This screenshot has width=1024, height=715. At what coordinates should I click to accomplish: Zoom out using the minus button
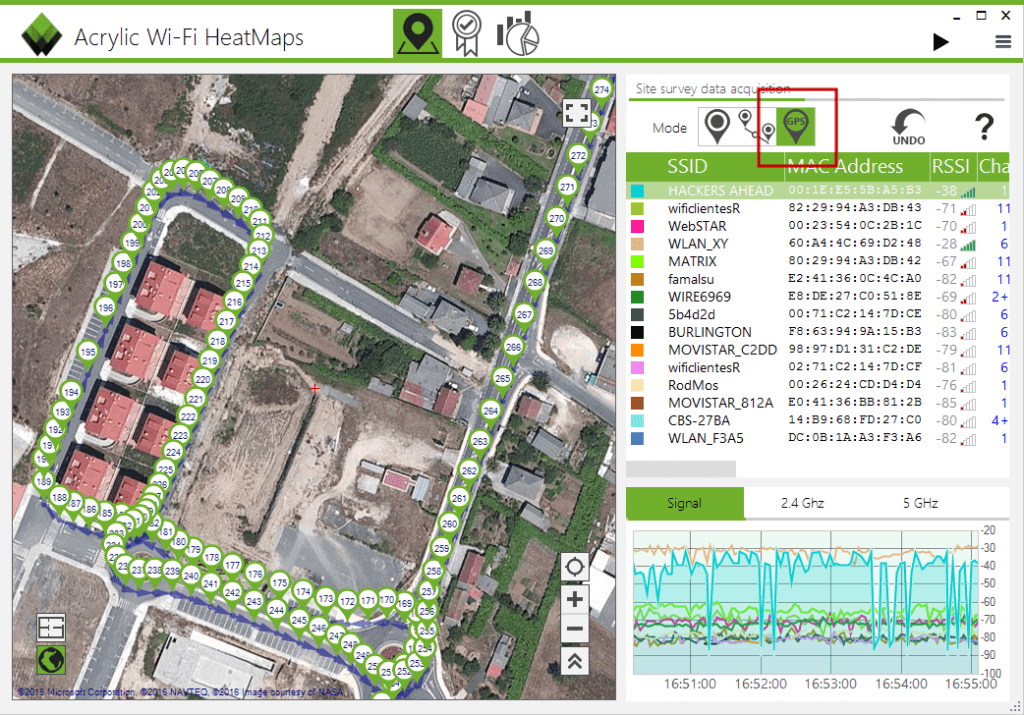click(575, 629)
